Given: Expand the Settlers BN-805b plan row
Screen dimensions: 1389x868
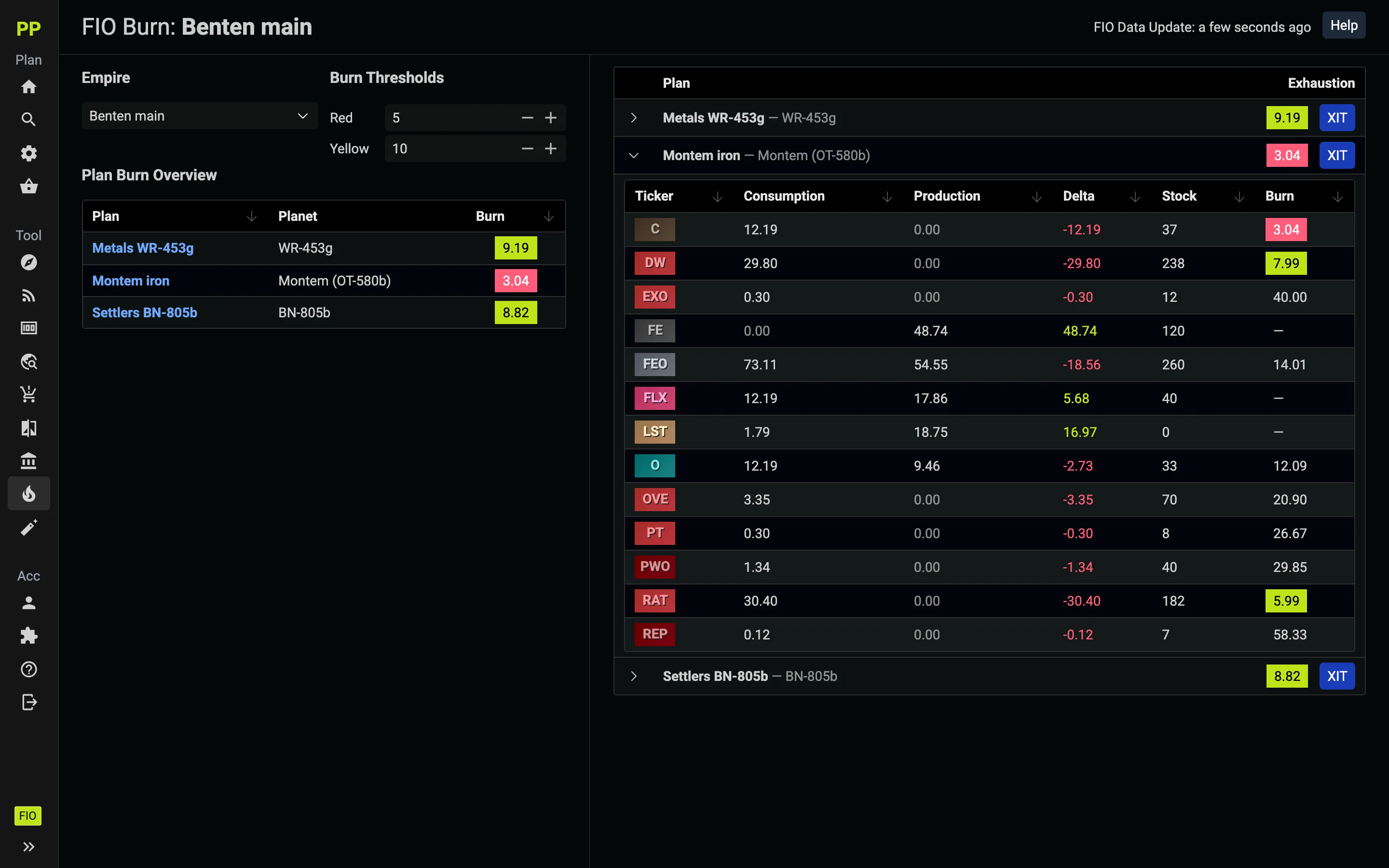Looking at the screenshot, I should (x=634, y=676).
